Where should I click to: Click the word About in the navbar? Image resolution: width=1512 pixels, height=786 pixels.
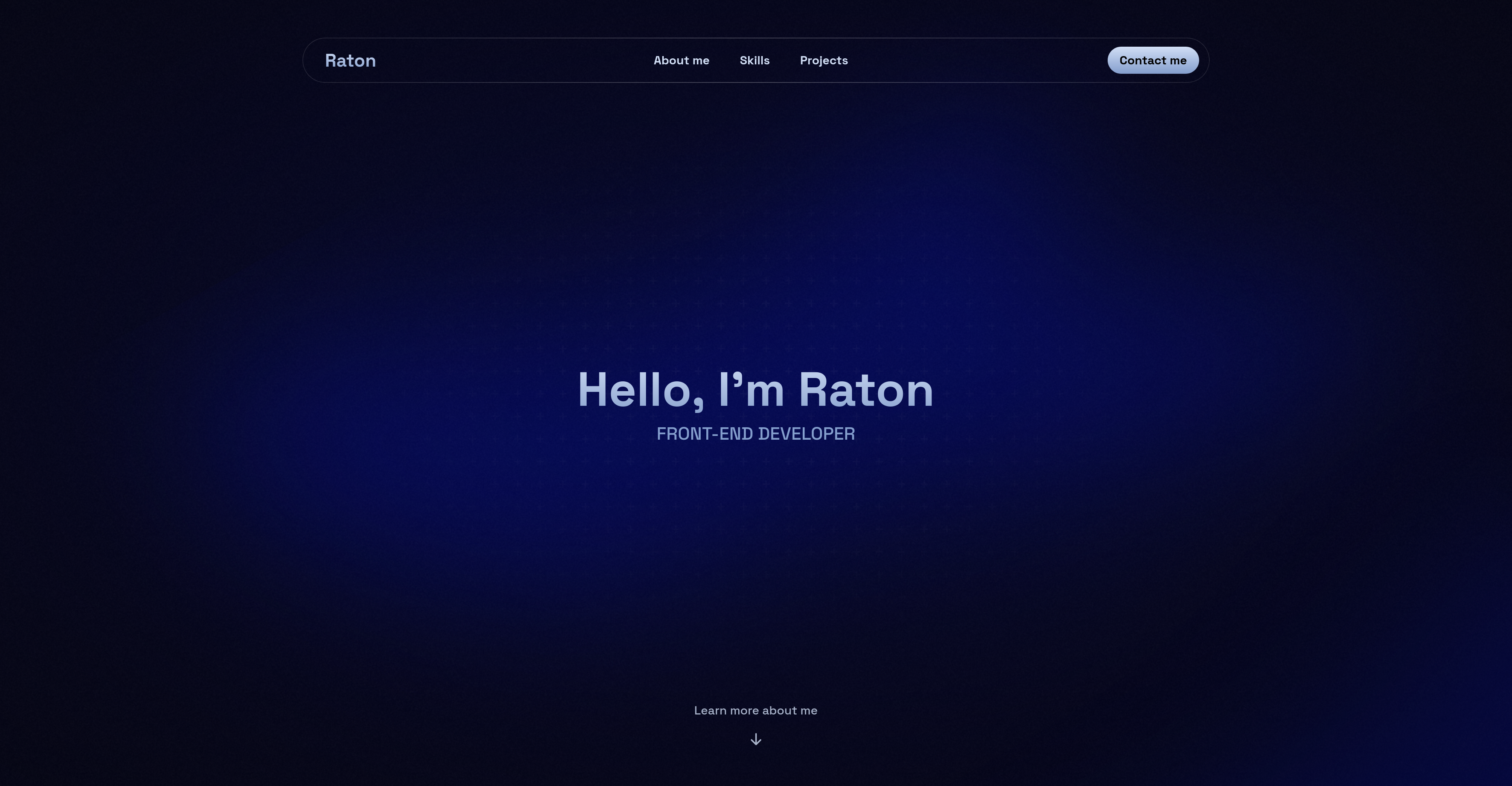point(671,61)
